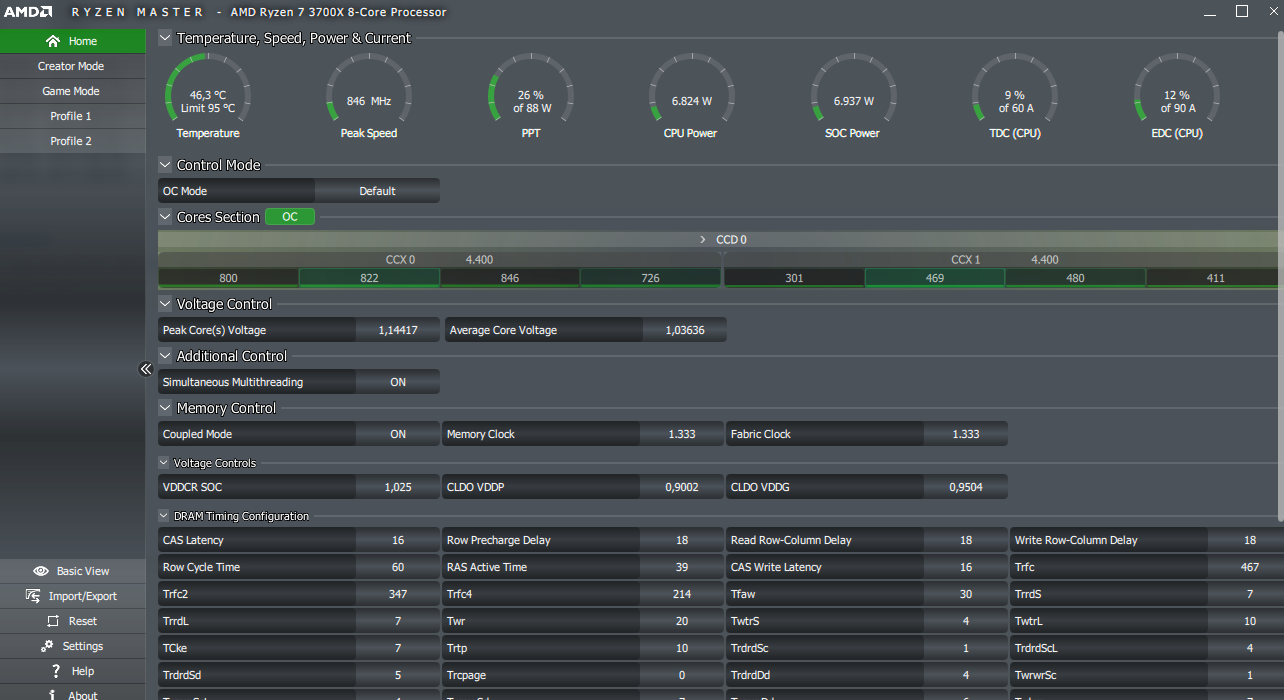This screenshot has width=1284, height=700.
Task: Click the Memory Clock value field
Action: (x=682, y=434)
